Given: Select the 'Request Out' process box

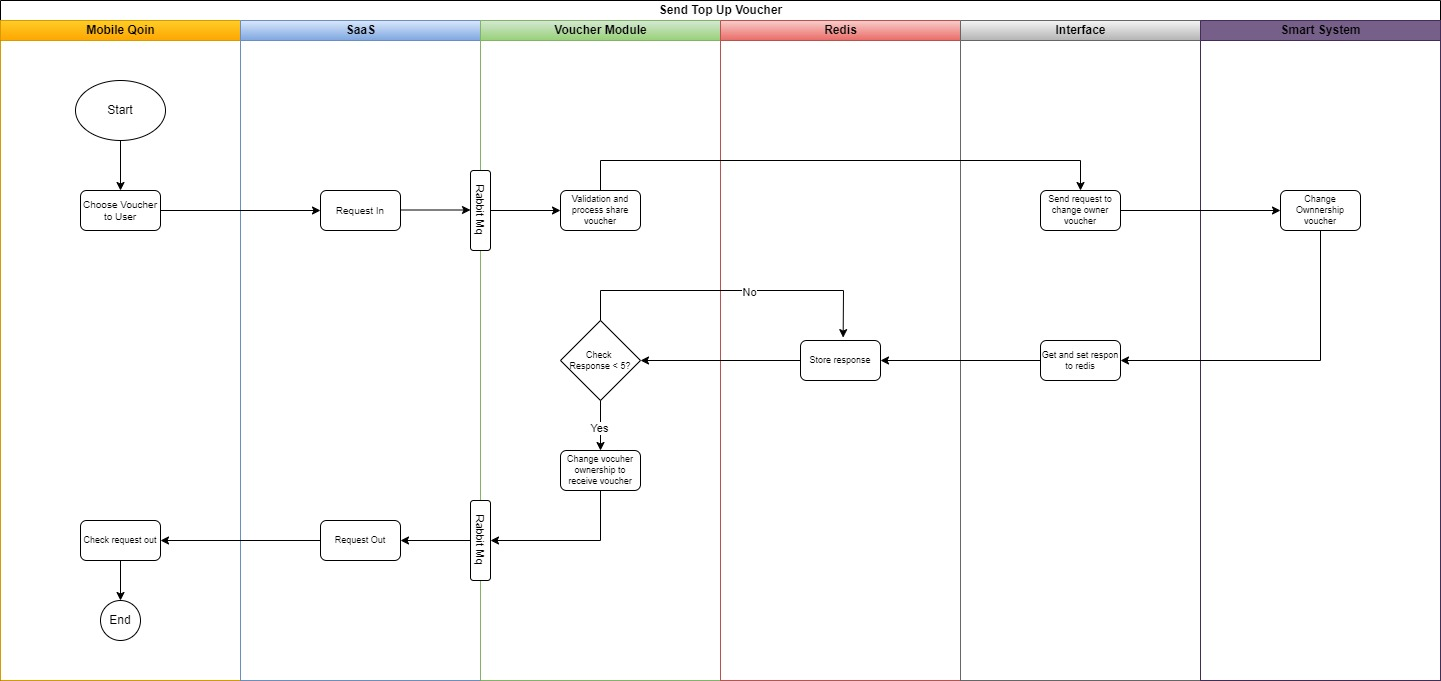Looking at the screenshot, I should point(360,540).
